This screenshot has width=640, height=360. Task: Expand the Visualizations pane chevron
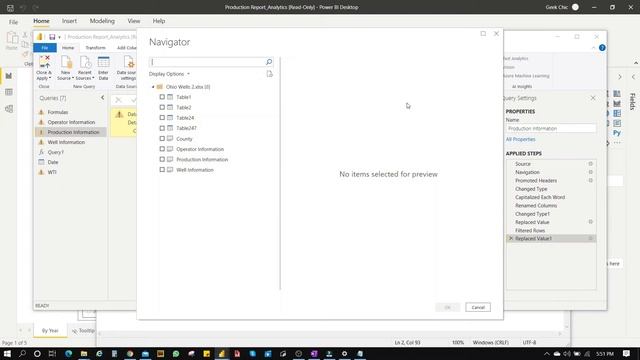[620, 77]
